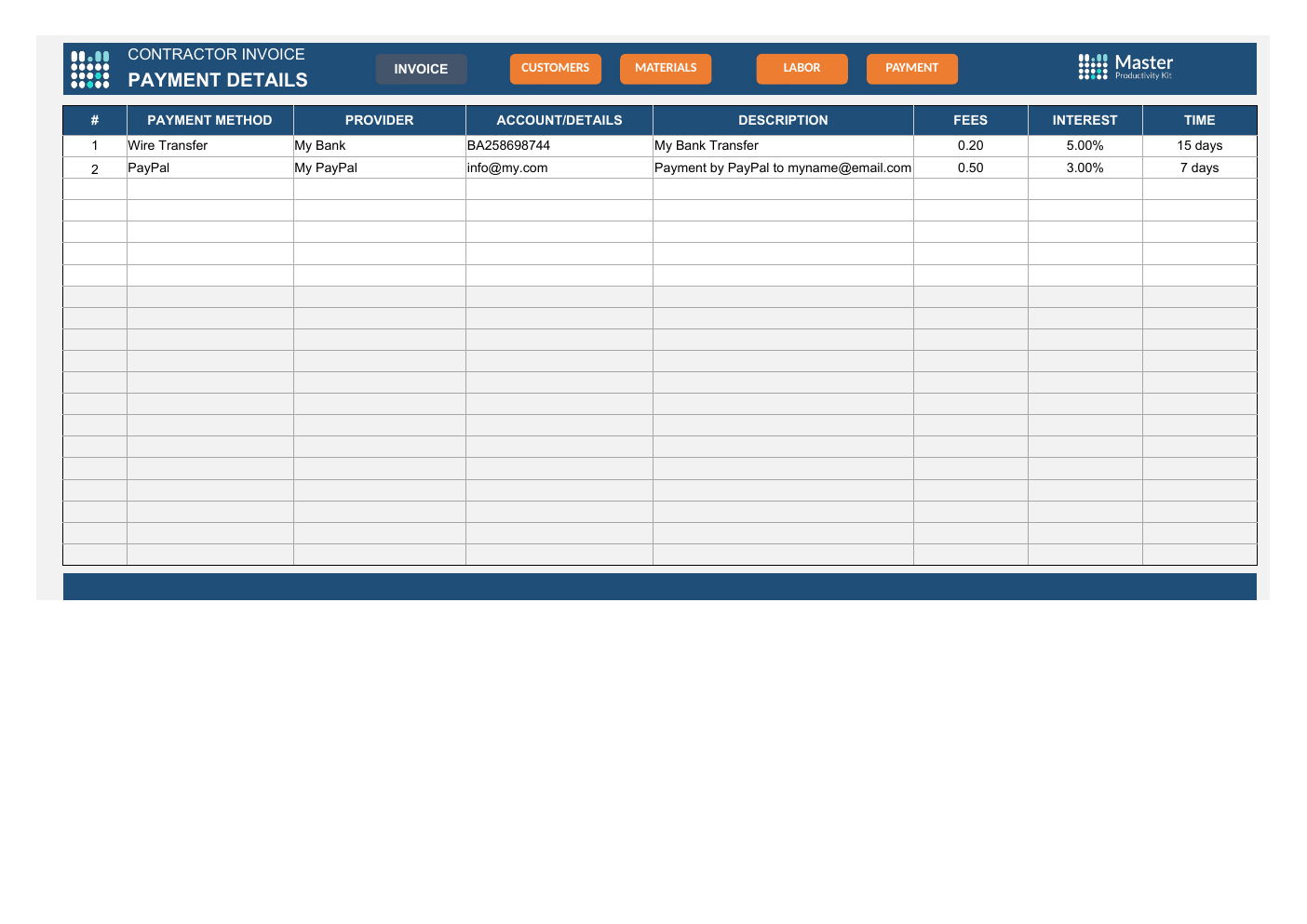Select the 5.00% interest cell
The width and height of the screenshot is (1307, 924).
(x=1085, y=146)
